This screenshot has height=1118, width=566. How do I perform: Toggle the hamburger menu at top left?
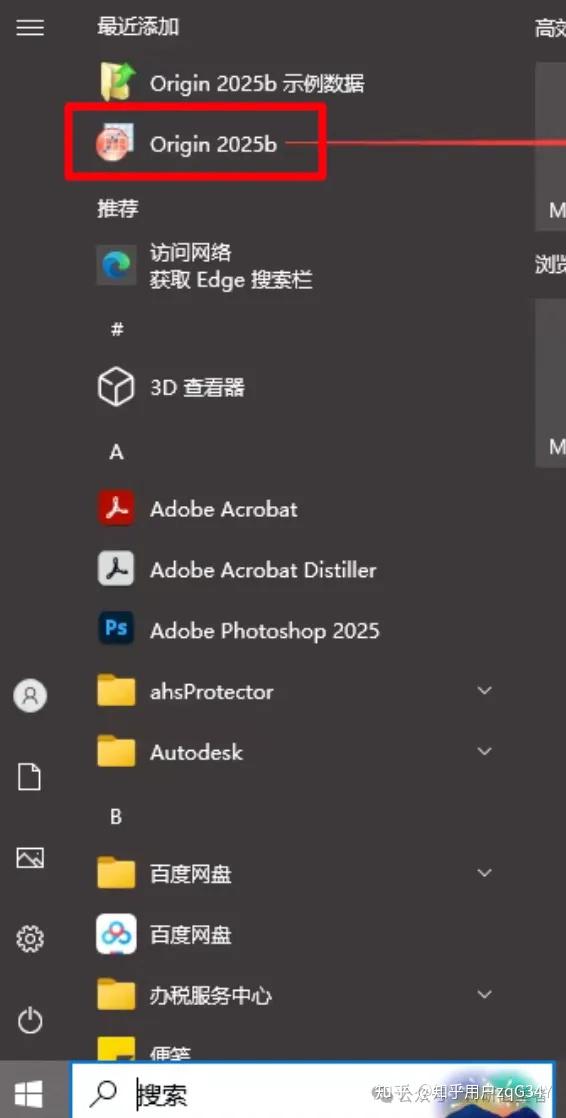coord(30,28)
